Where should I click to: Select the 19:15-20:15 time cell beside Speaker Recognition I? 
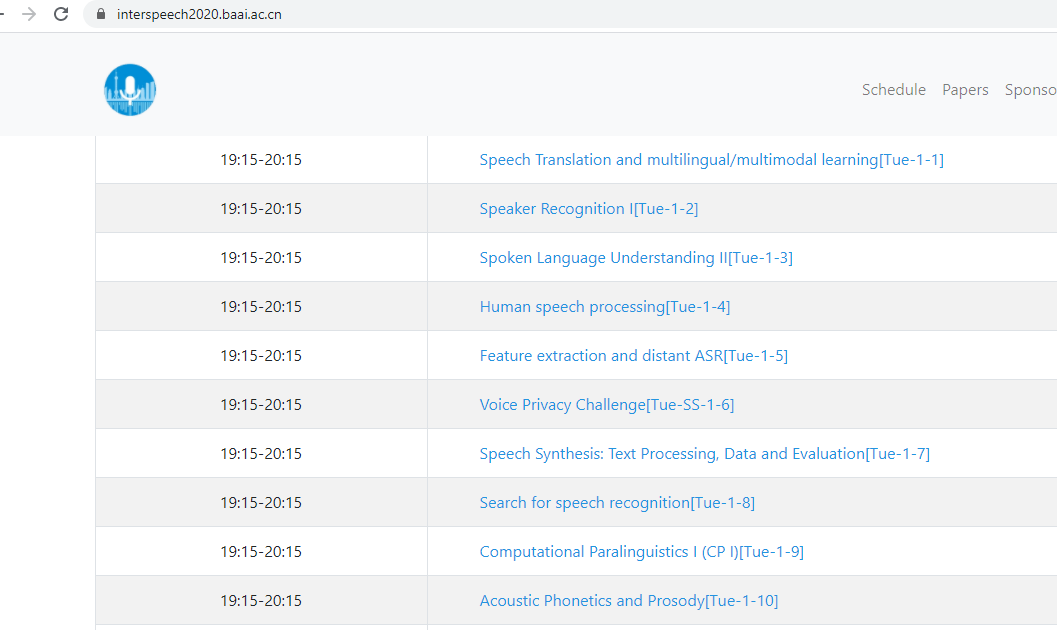coord(261,208)
